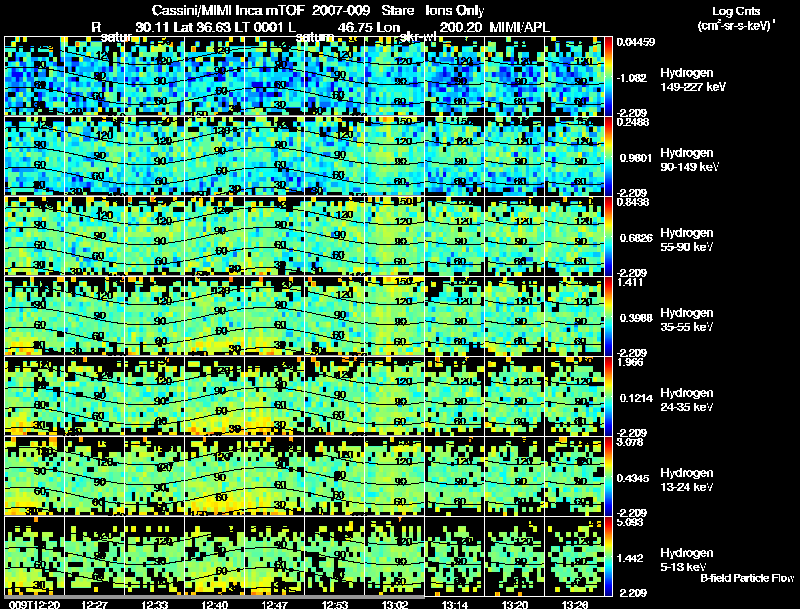The image size is (800, 609).
Task: Click the scale value '0.8438'
Action: (633, 202)
